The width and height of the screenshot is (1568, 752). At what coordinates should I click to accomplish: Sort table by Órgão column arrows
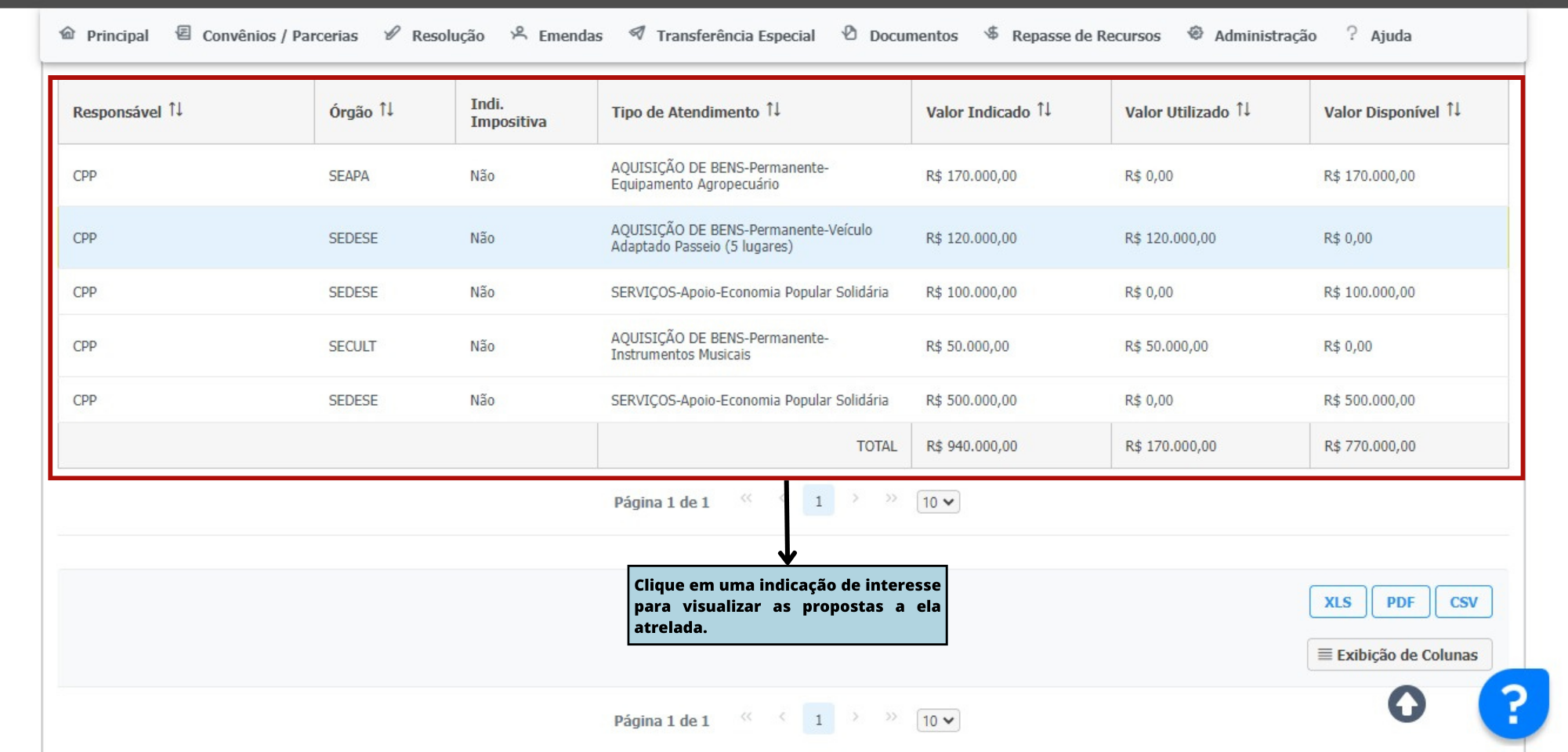[x=386, y=110]
